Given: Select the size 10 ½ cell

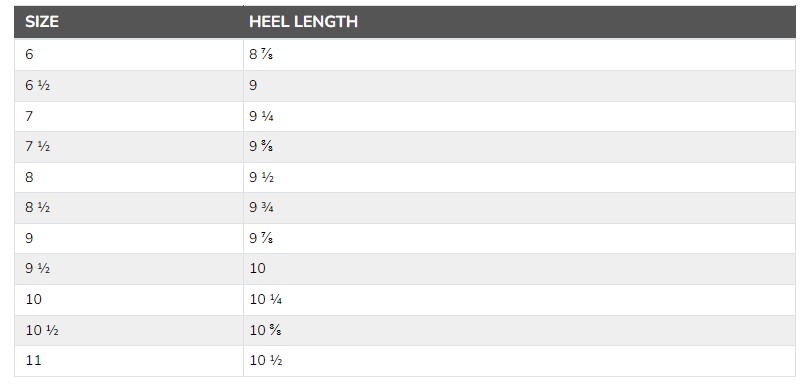Looking at the screenshot, I should [x=129, y=330].
